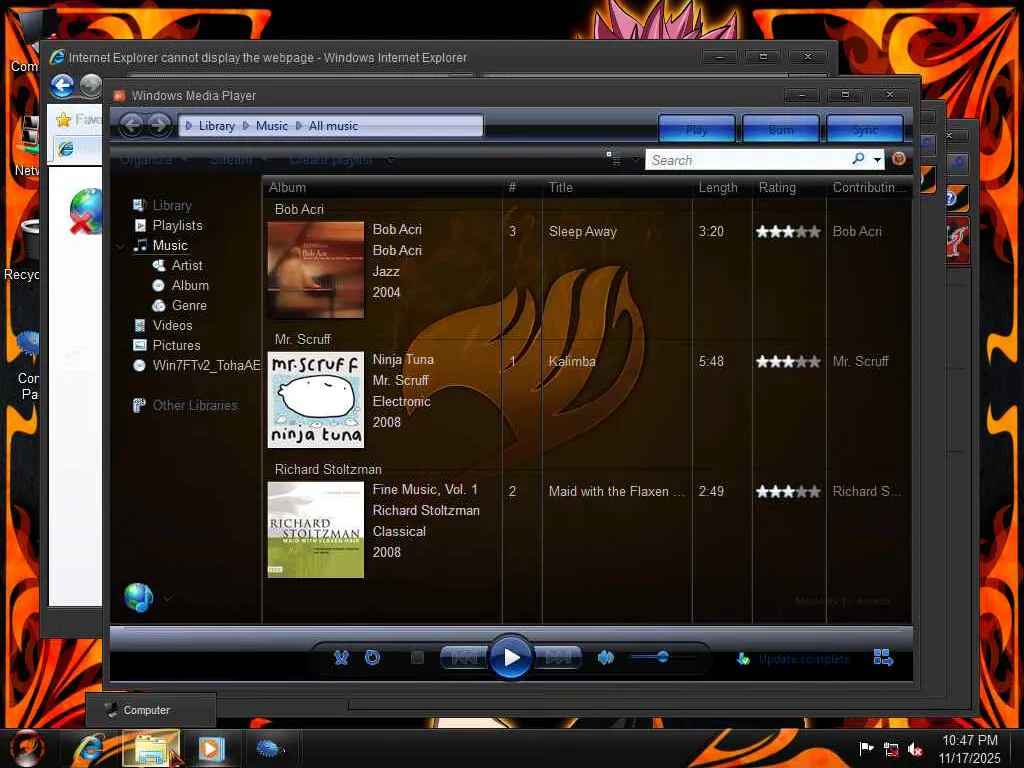
Task: Select Maid with the Flaxen track
Action: click(x=616, y=491)
